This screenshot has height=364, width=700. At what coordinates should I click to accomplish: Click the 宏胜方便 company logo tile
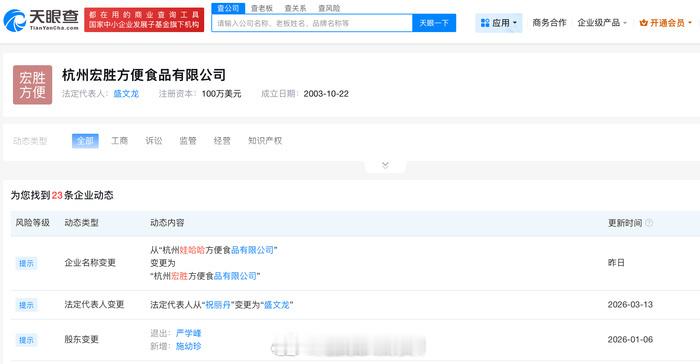[x=33, y=85]
